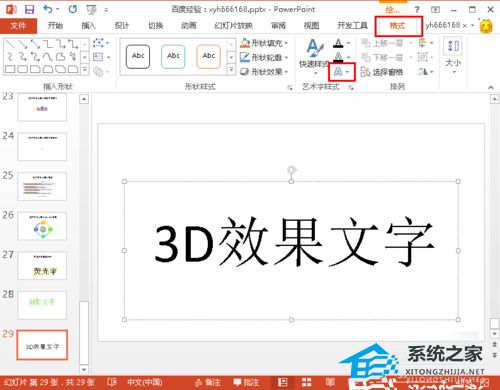Collapse the ribbon with the chevron
Image resolution: width=500 pixels, height=390 pixels.
[491, 87]
